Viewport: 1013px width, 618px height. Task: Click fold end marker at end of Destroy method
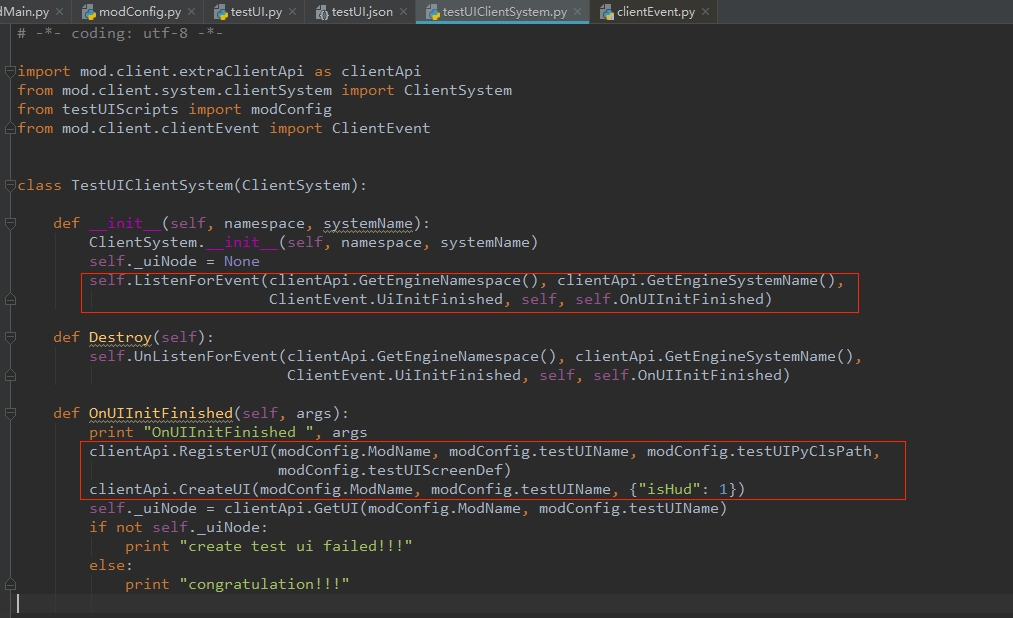click(10, 375)
